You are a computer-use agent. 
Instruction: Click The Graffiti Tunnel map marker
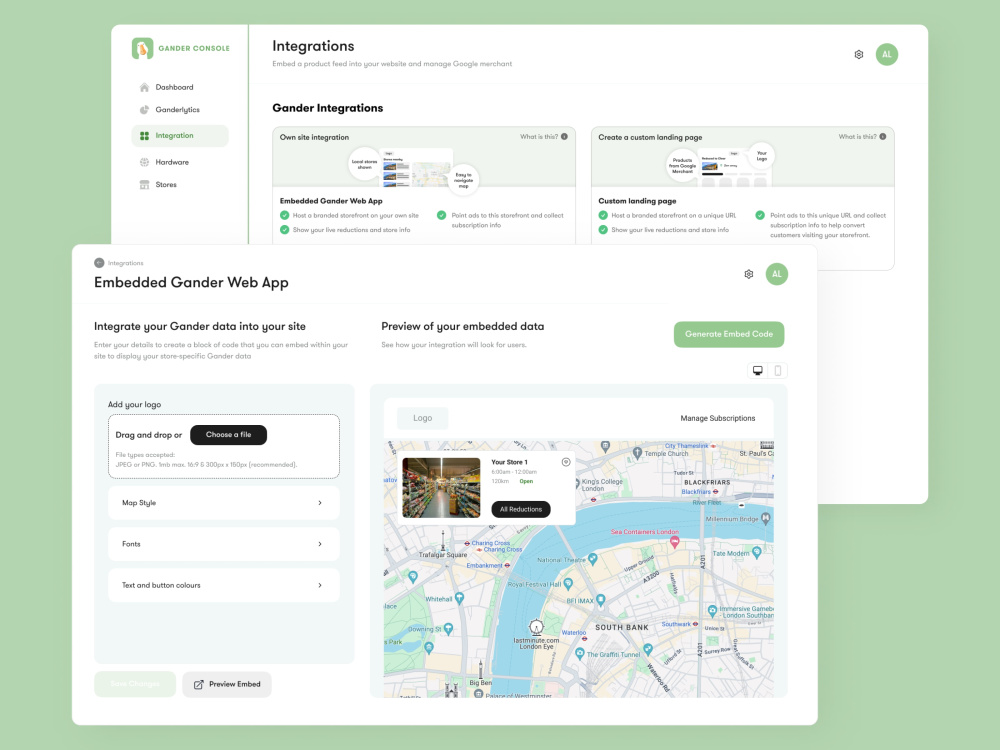click(x=580, y=654)
